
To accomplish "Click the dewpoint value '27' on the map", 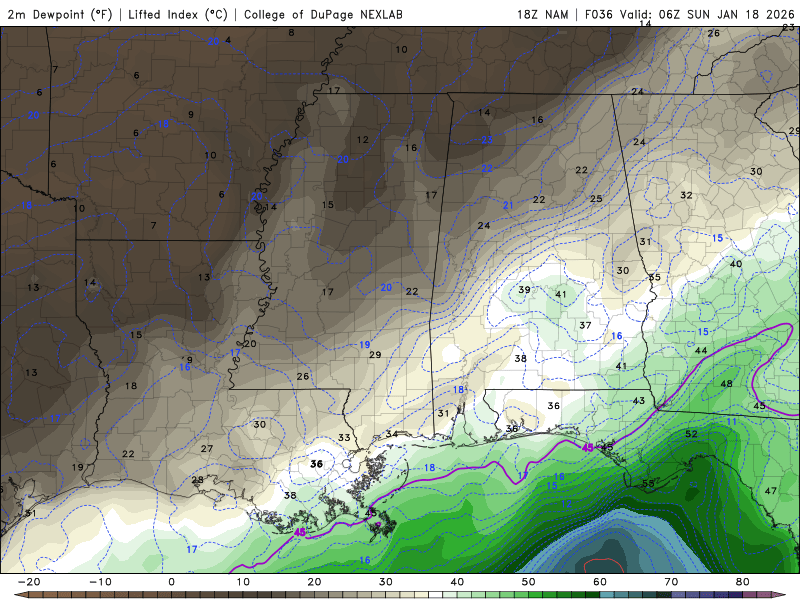I will pyautogui.click(x=207, y=448).
